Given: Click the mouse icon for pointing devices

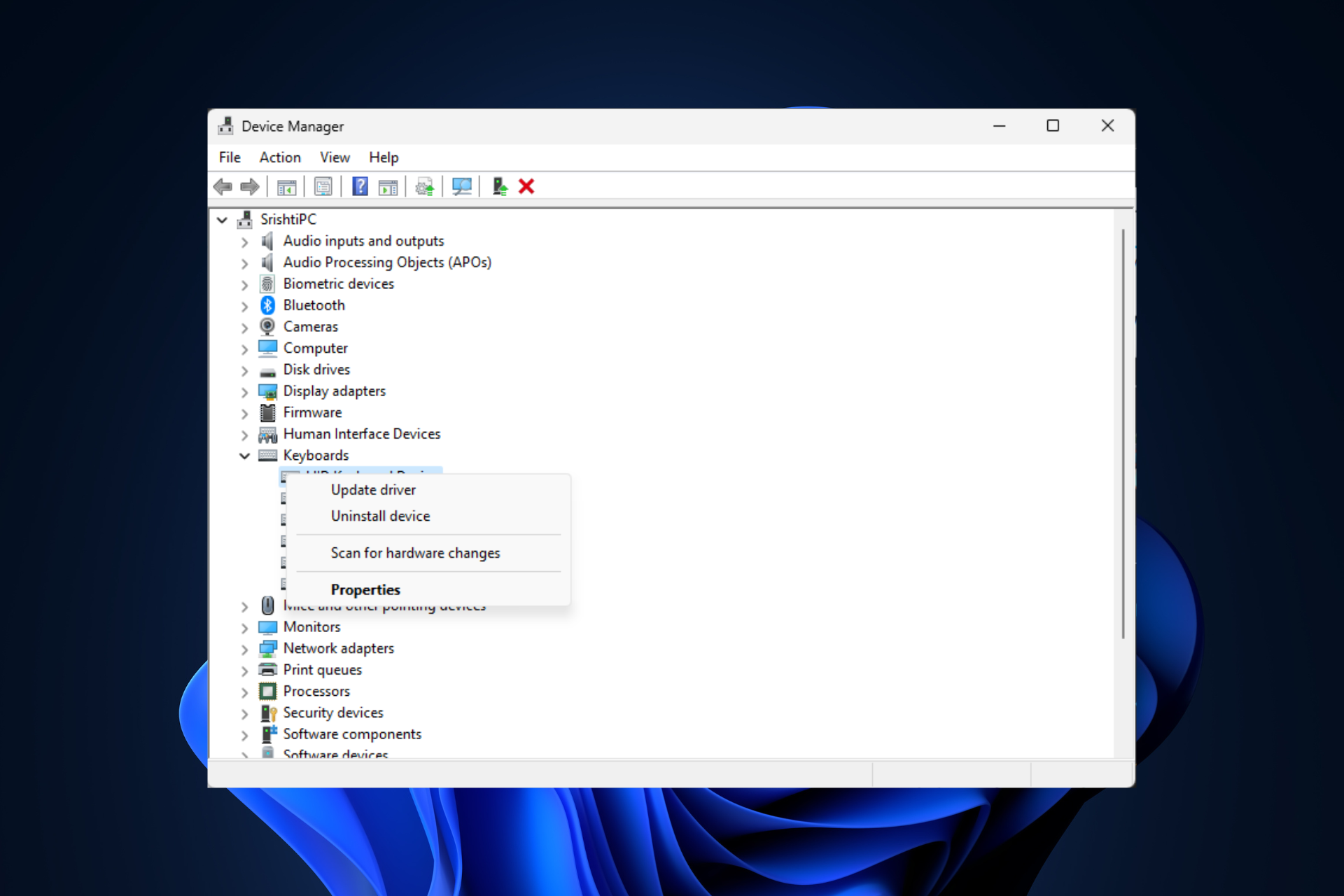Looking at the screenshot, I should (267, 605).
